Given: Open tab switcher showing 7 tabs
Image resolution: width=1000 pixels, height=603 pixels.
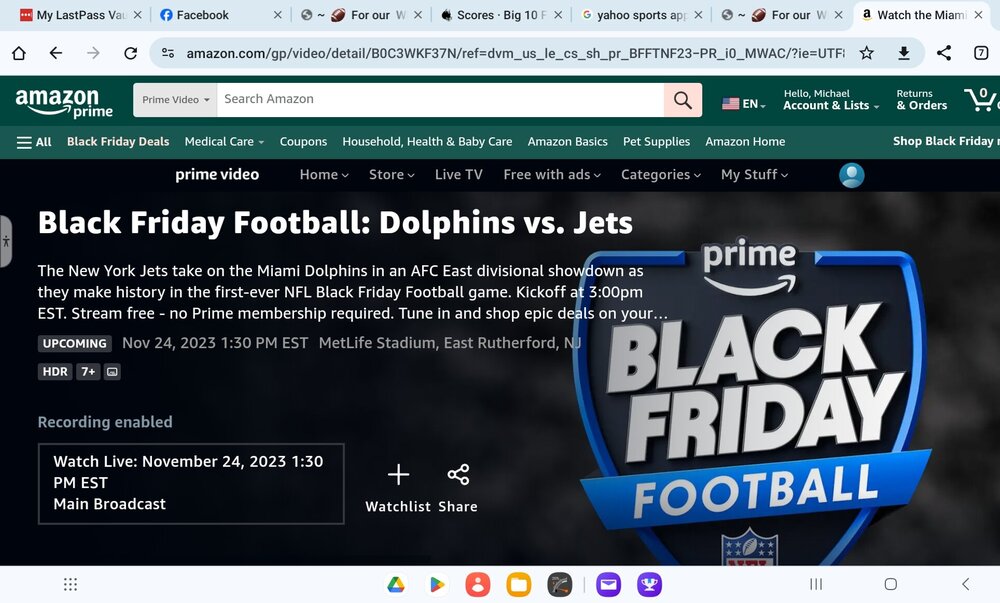Looking at the screenshot, I should click(982, 53).
